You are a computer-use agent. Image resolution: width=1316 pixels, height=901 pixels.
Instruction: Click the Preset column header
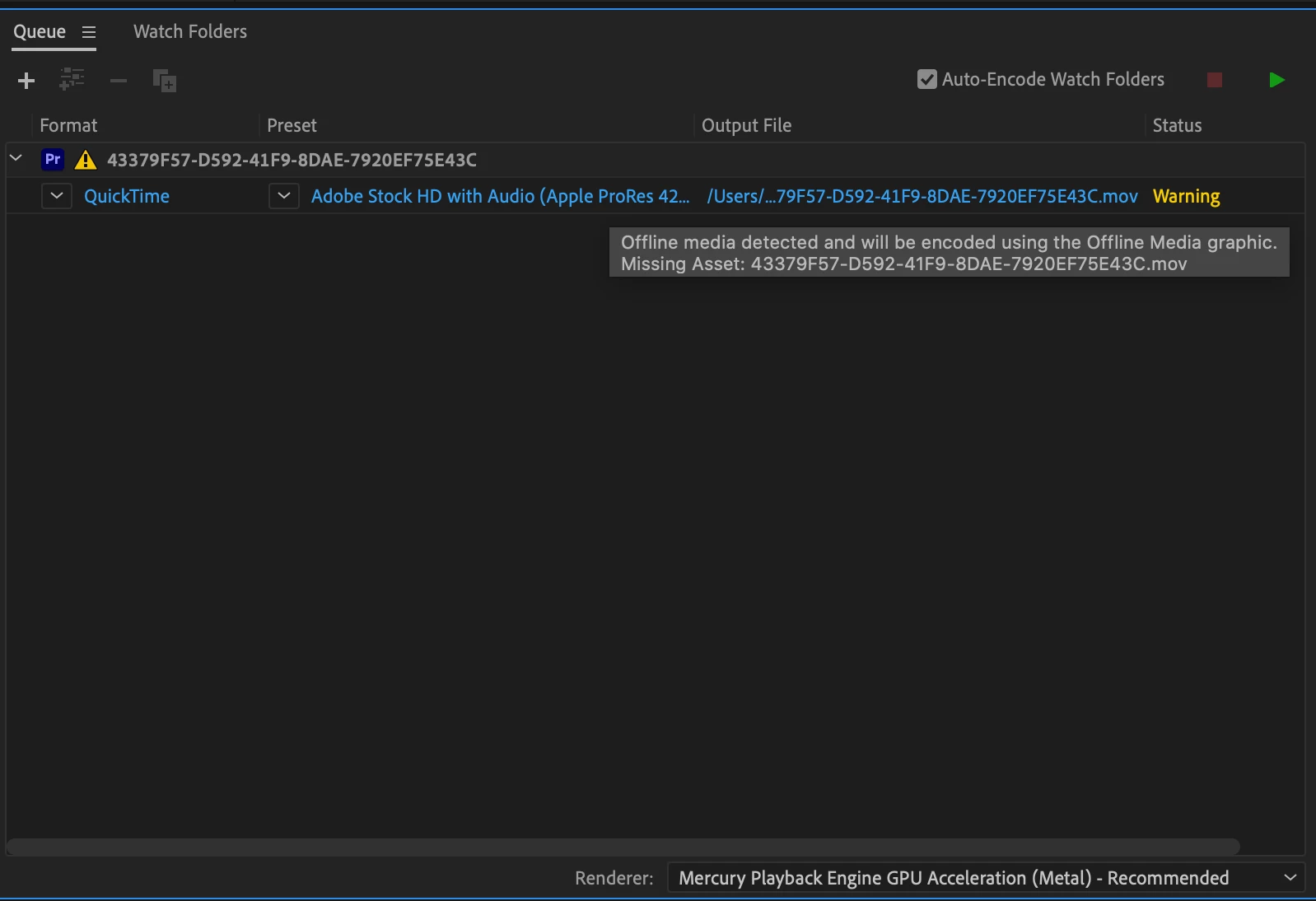point(292,125)
